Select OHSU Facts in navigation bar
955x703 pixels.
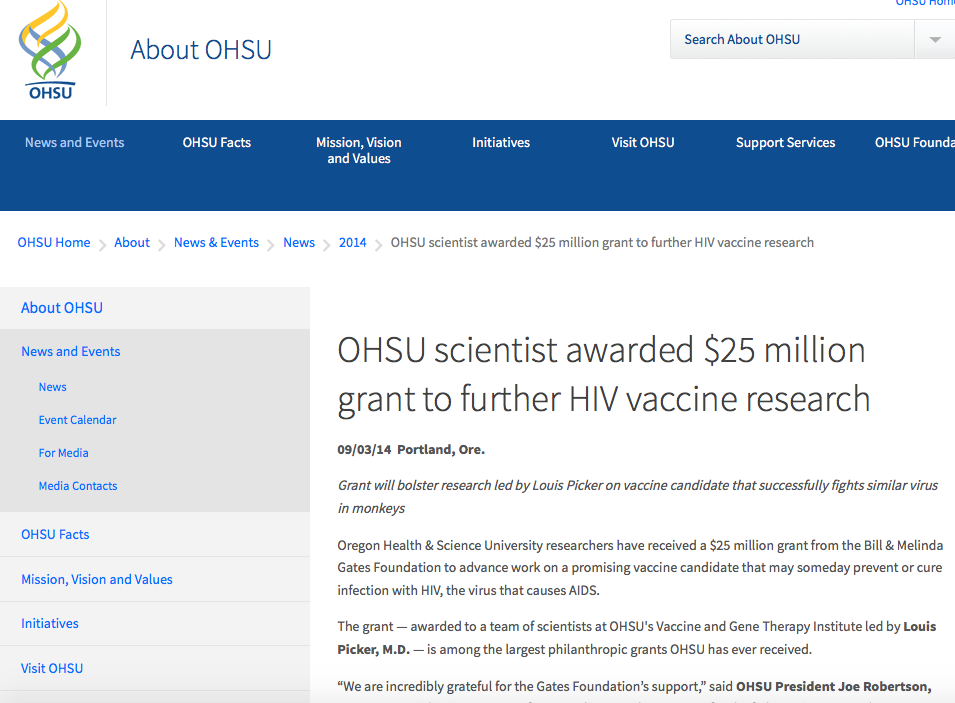pyautogui.click(x=217, y=143)
